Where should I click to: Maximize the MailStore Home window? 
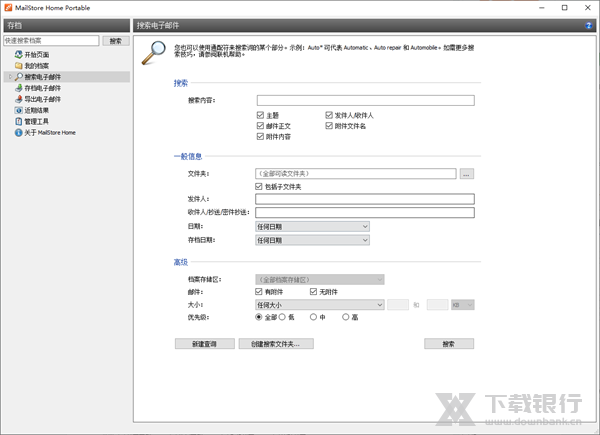[x=564, y=8]
